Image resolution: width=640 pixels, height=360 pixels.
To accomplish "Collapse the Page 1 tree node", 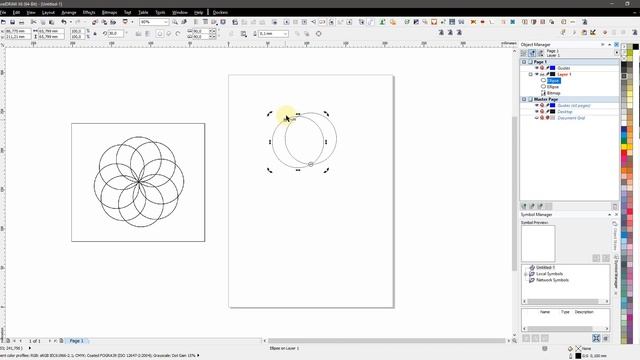I will coord(524,62).
